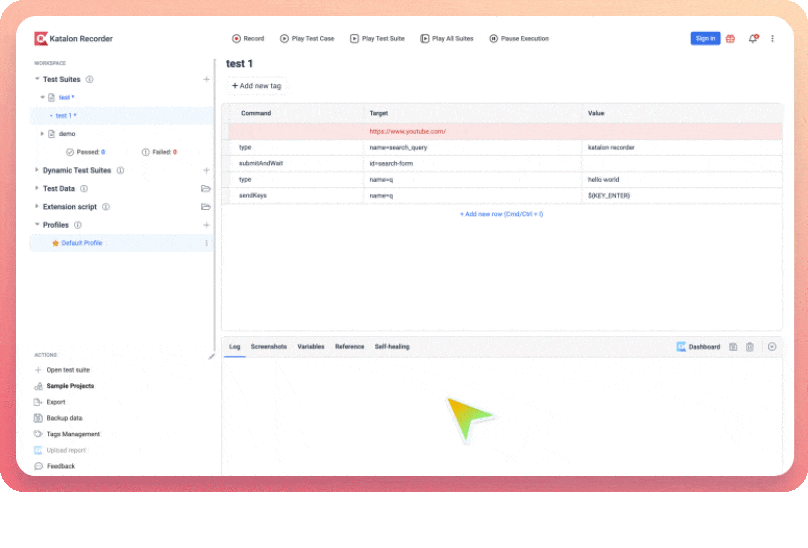Click the name=search_query target cell
The image size is (808, 548).
tap(473, 147)
